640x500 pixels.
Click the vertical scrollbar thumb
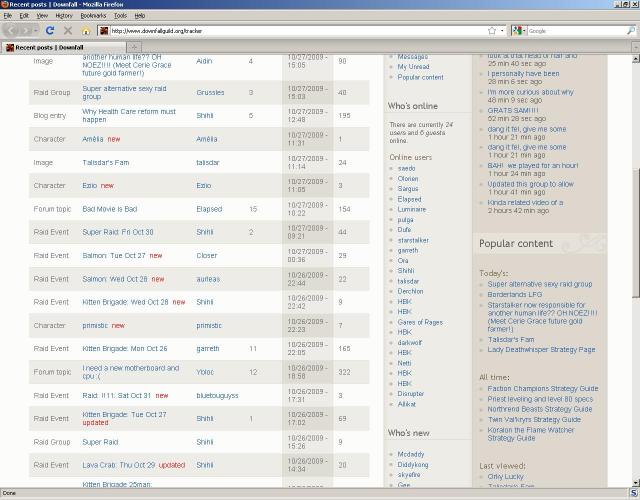[636, 233]
